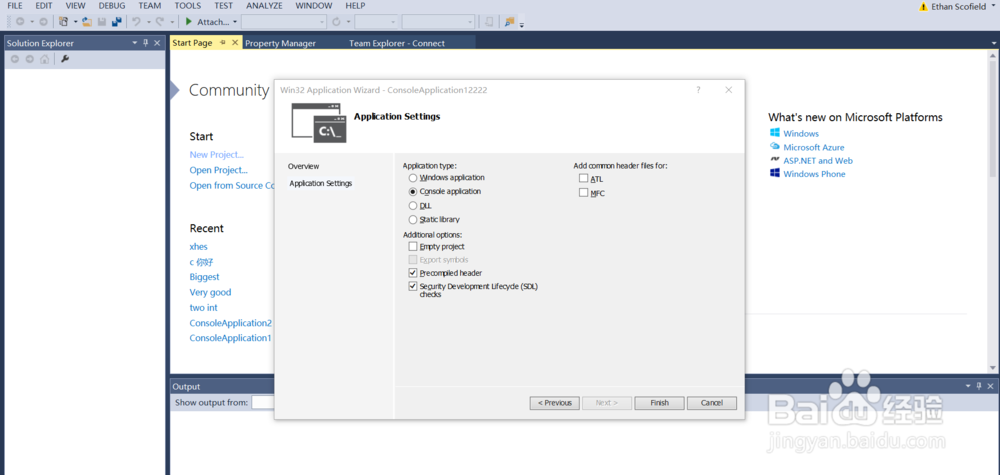Click the Previous button in wizard
The image size is (1000, 475).
tap(554, 403)
